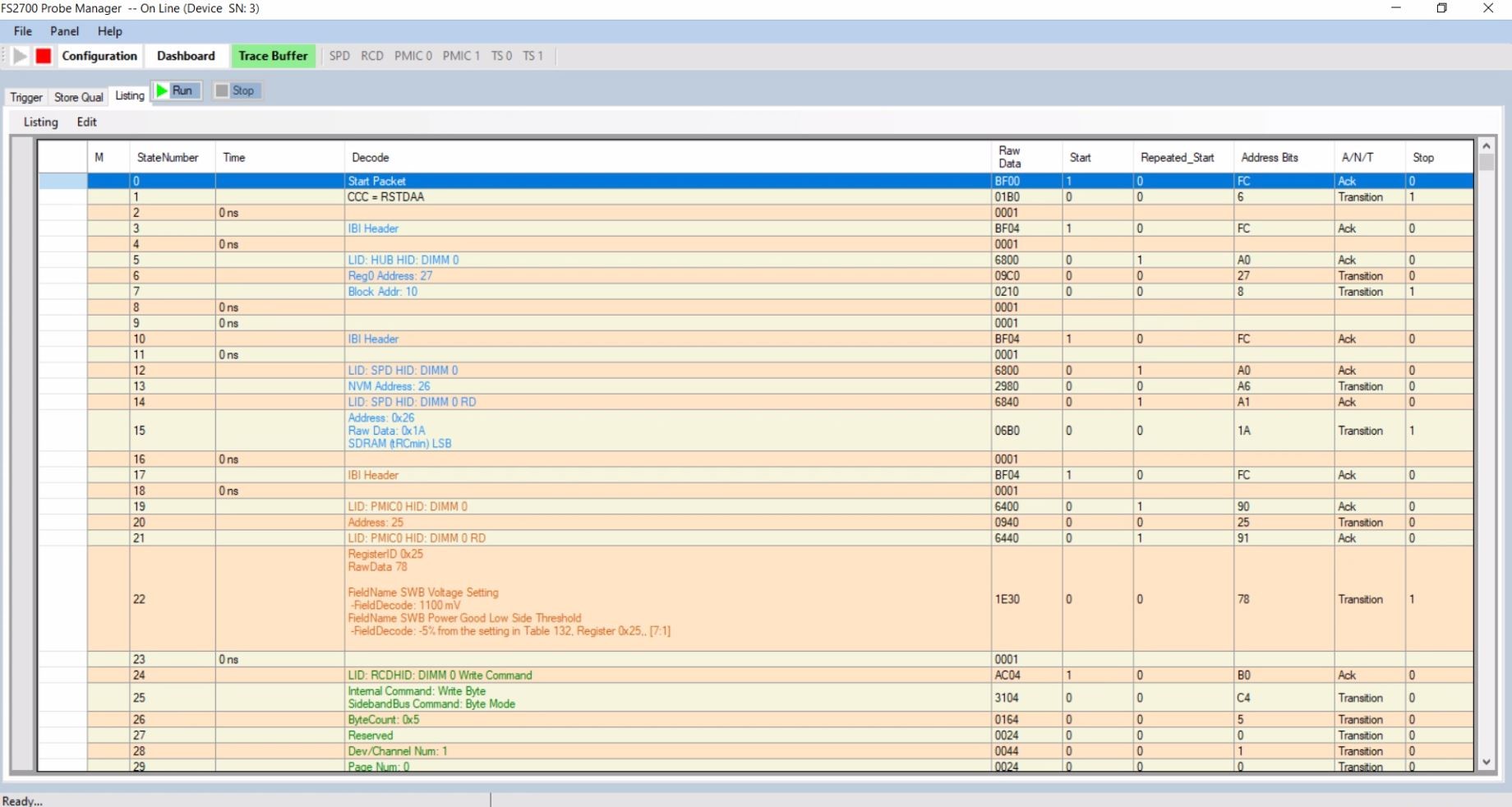
Task: Click 'Address: 25' decode entry
Action: coord(376,523)
